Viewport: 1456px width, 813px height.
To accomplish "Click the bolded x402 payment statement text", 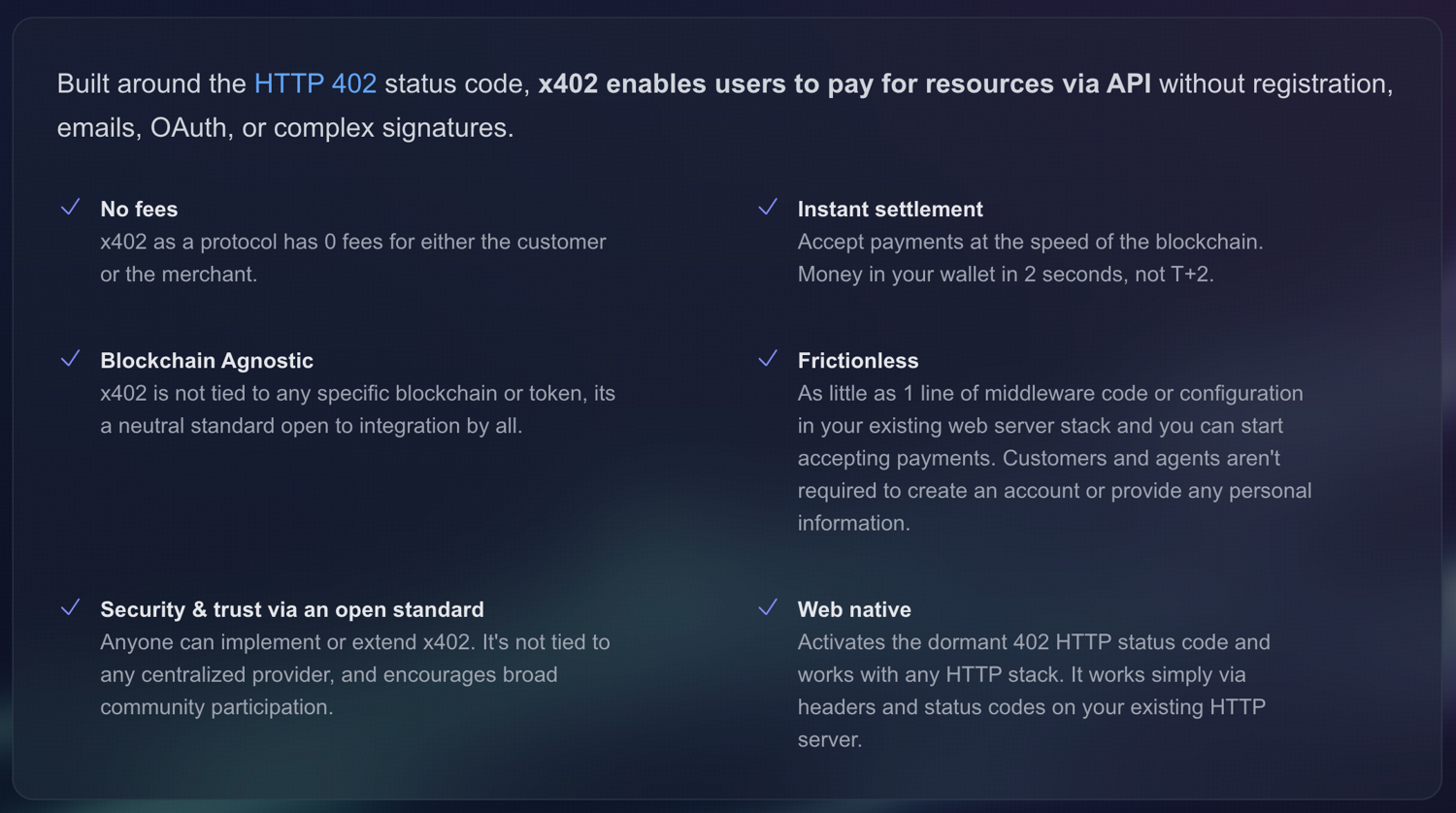I will [844, 83].
